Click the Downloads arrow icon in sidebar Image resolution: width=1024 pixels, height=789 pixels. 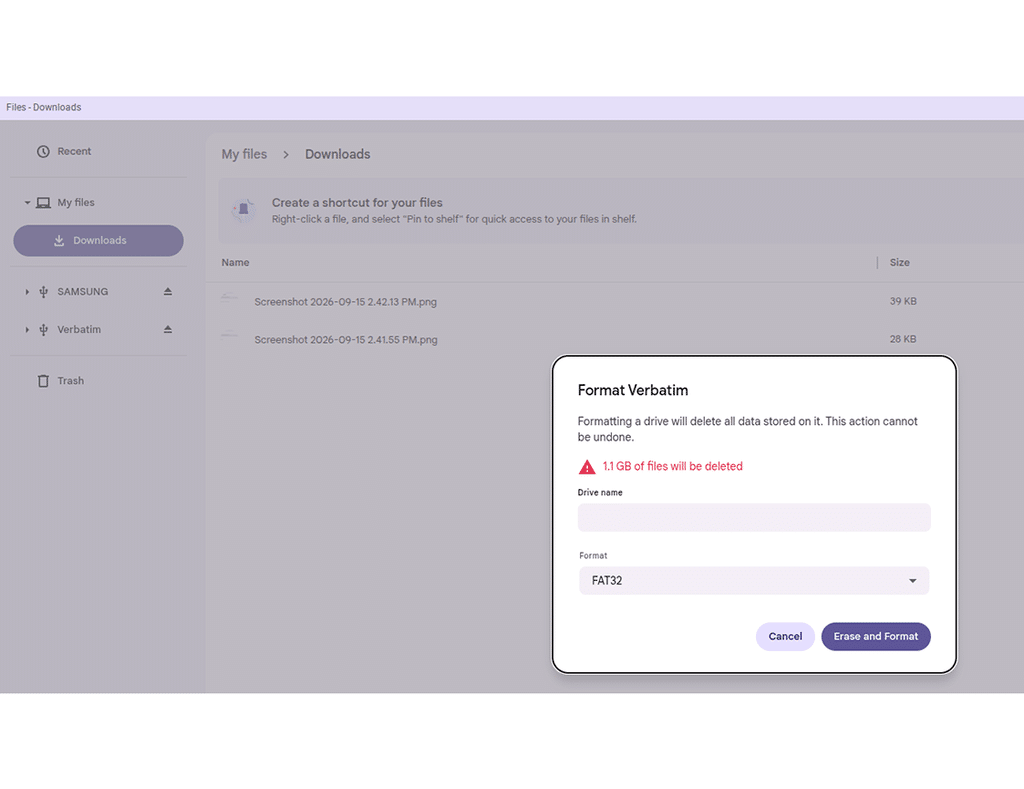click(59, 240)
